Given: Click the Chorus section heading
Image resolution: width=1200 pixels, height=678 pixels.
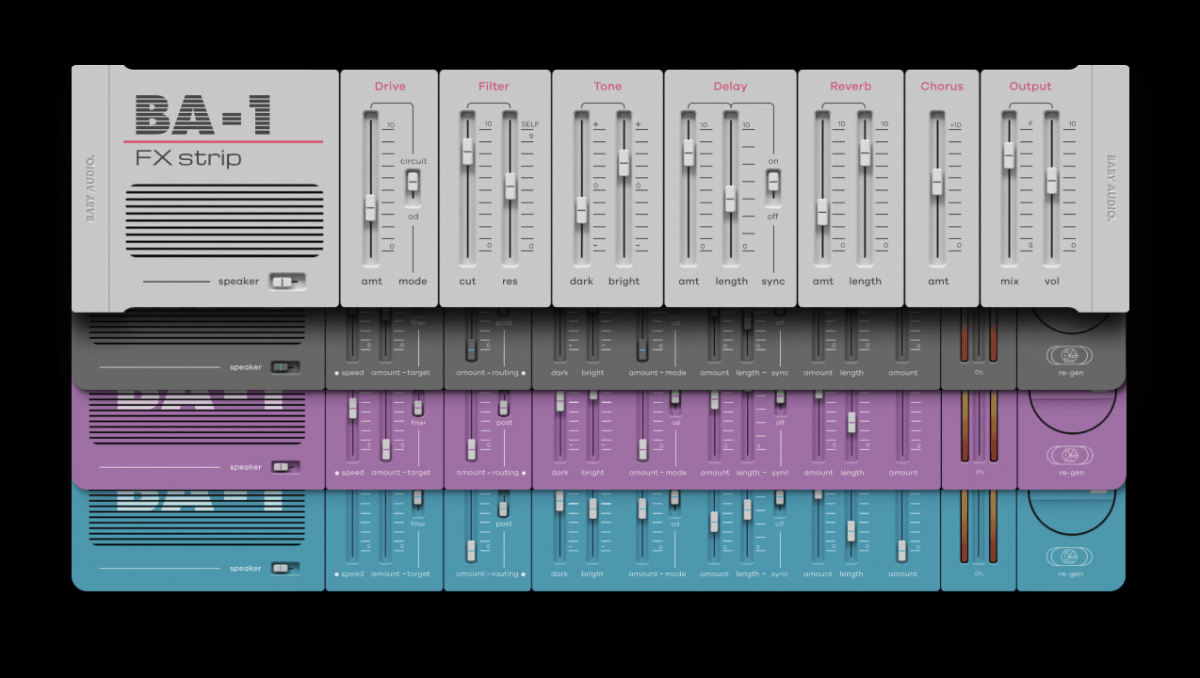Looking at the screenshot, I should tap(942, 86).
